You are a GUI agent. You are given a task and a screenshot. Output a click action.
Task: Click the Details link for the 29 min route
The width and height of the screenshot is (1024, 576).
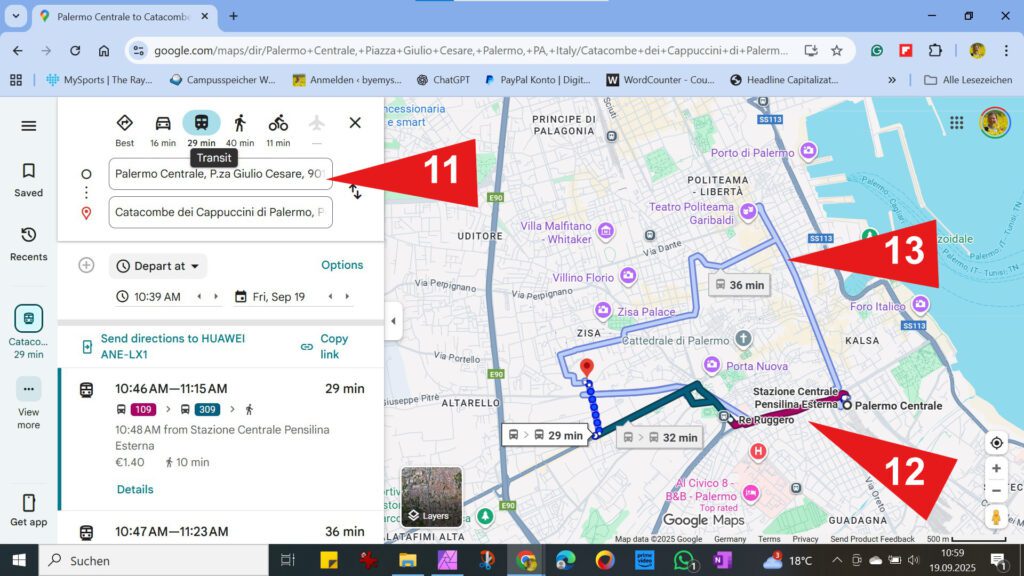click(x=135, y=489)
